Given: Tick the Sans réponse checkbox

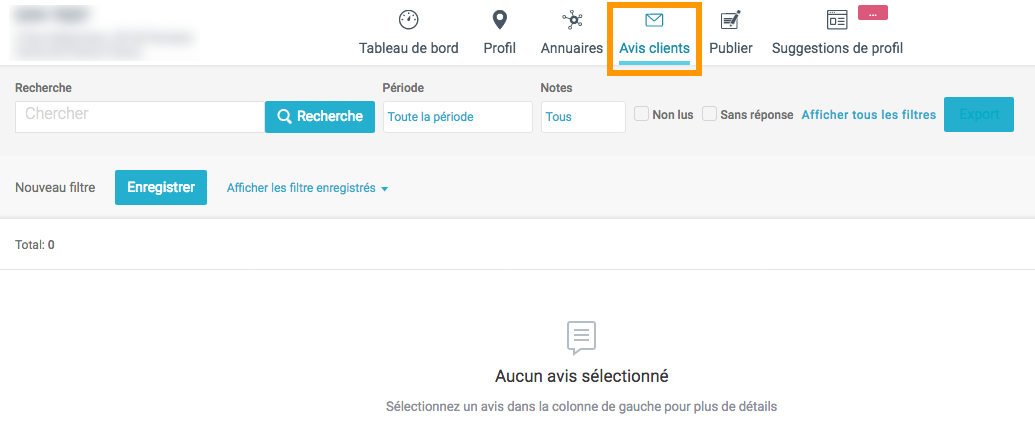Looking at the screenshot, I should coord(710,114).
